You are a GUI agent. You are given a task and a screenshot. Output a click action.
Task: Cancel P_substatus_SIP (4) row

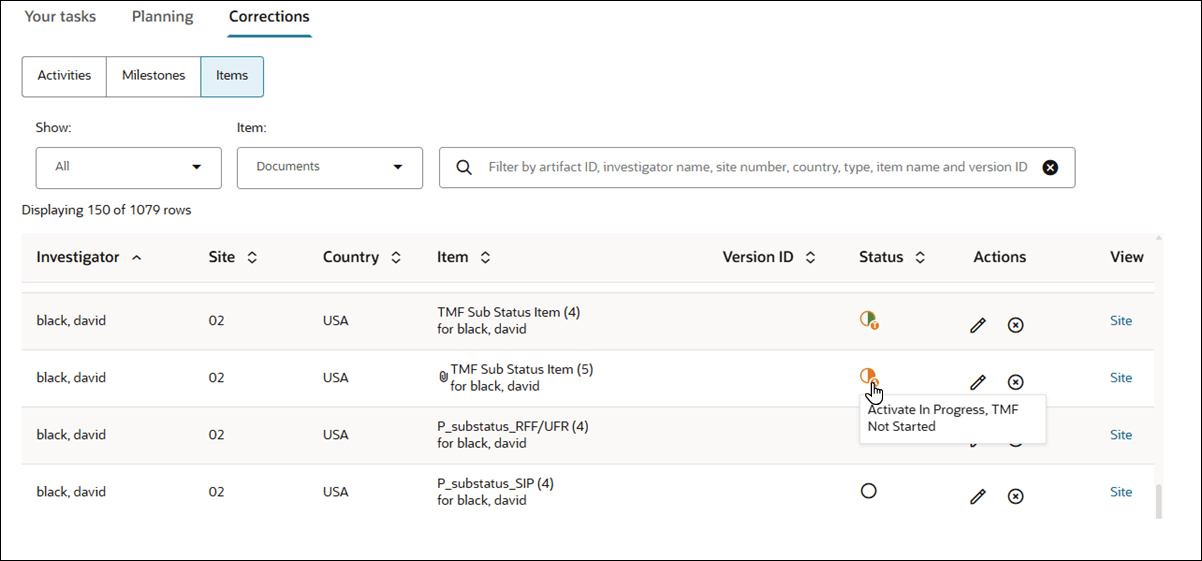coord(1015,496)
